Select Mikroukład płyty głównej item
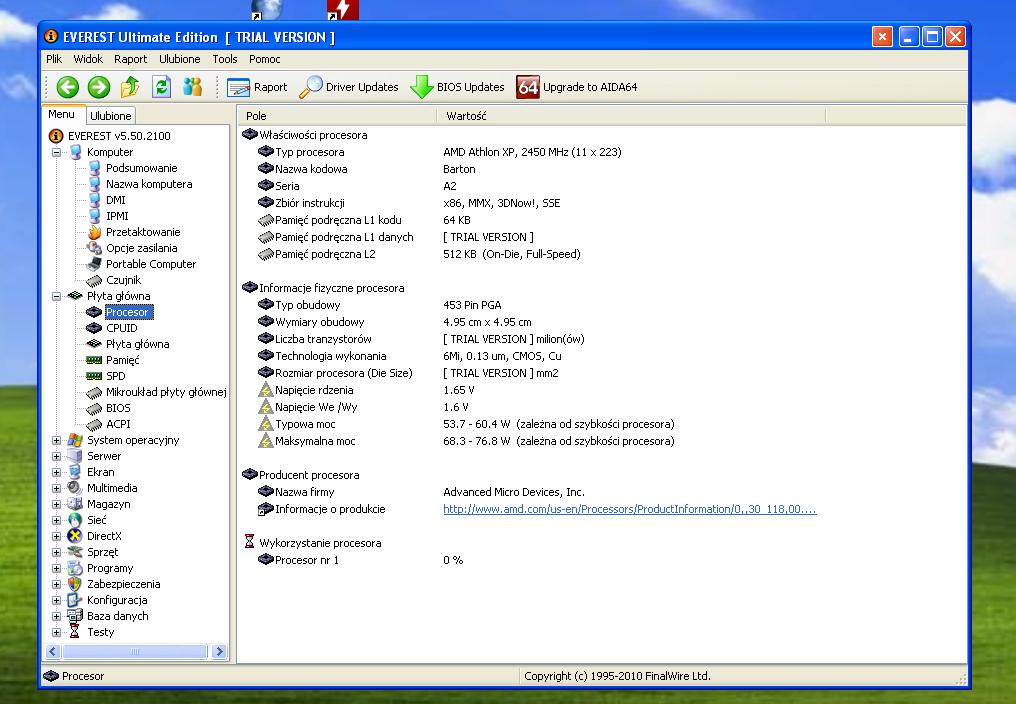 point(166,392)
